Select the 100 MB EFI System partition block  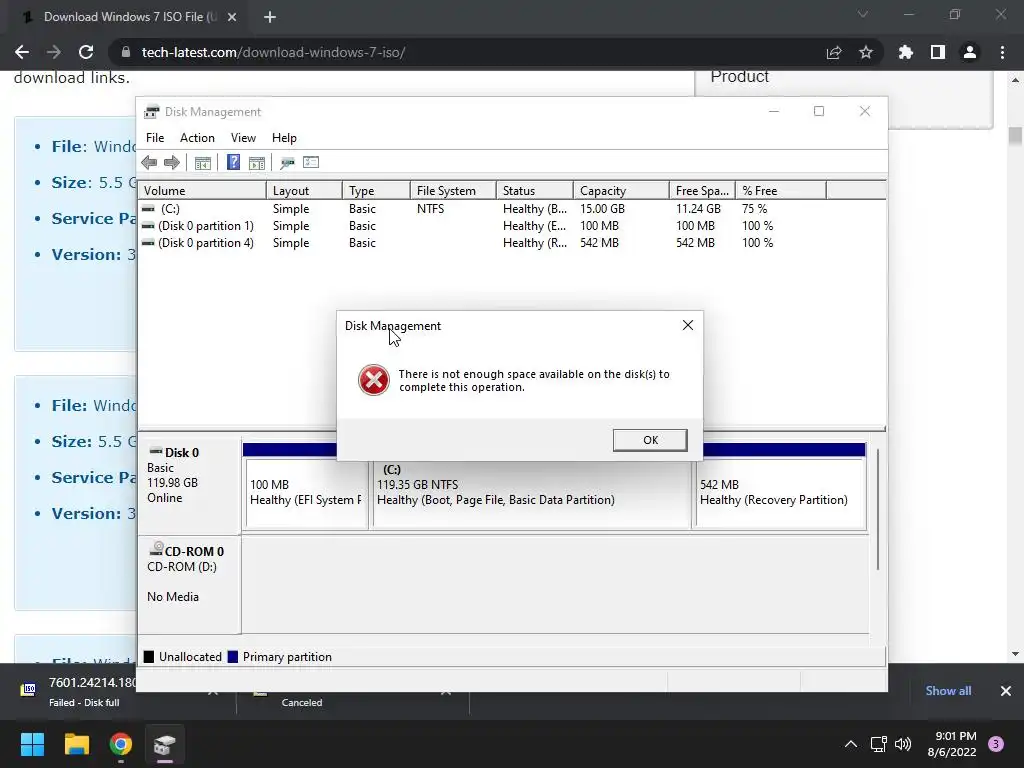pos(306,492)
